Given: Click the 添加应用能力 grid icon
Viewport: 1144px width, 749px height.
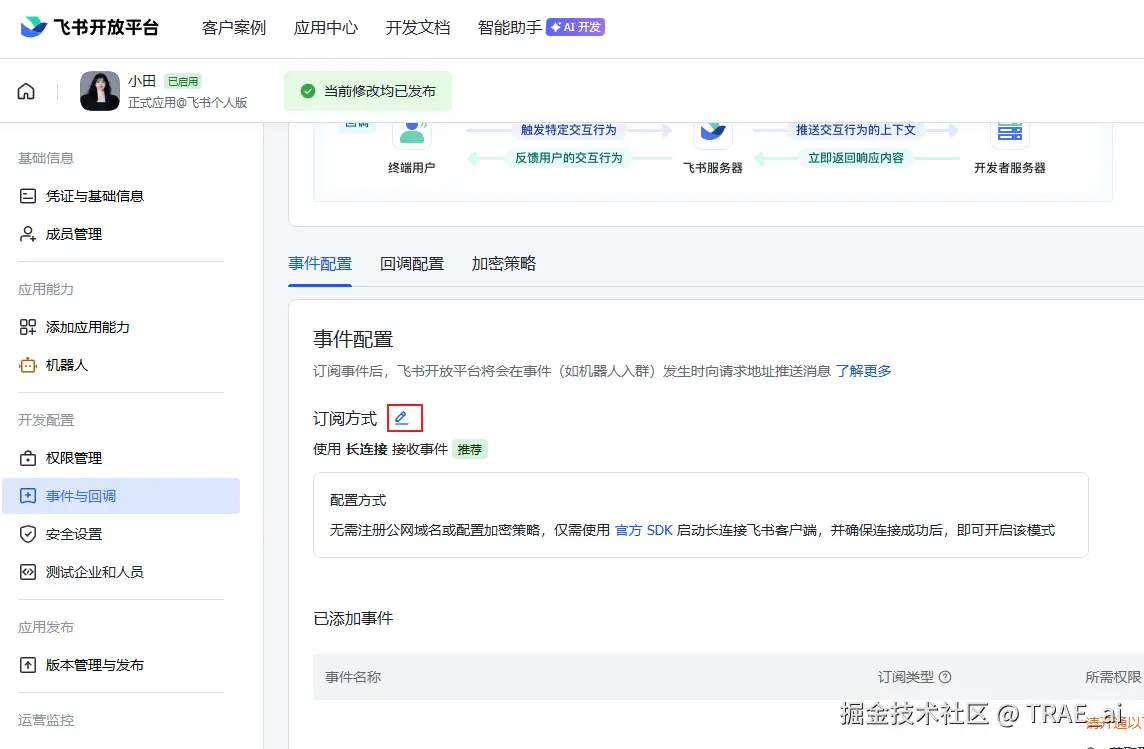Looking at the screenshot, I should pyautogui.click(x=28, y=327).
